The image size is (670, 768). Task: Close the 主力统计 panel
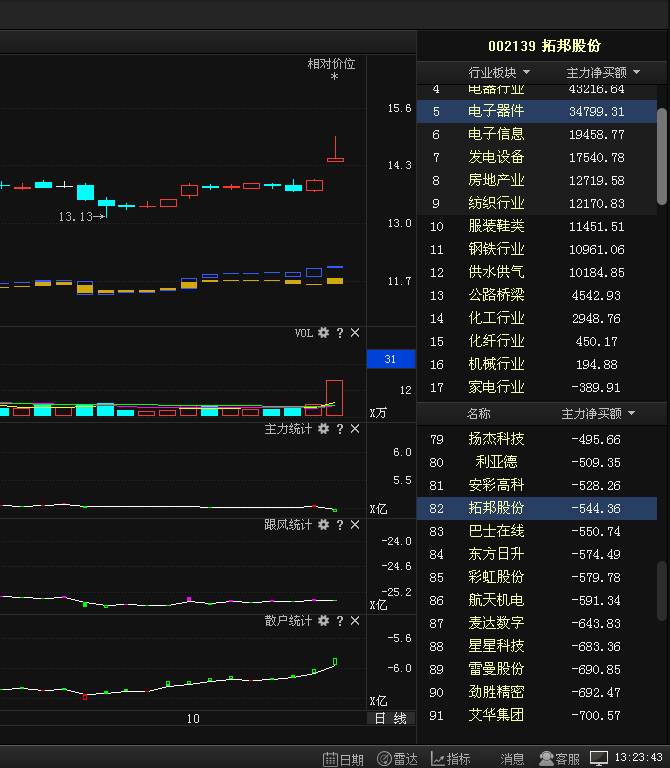tap(355, 429)
